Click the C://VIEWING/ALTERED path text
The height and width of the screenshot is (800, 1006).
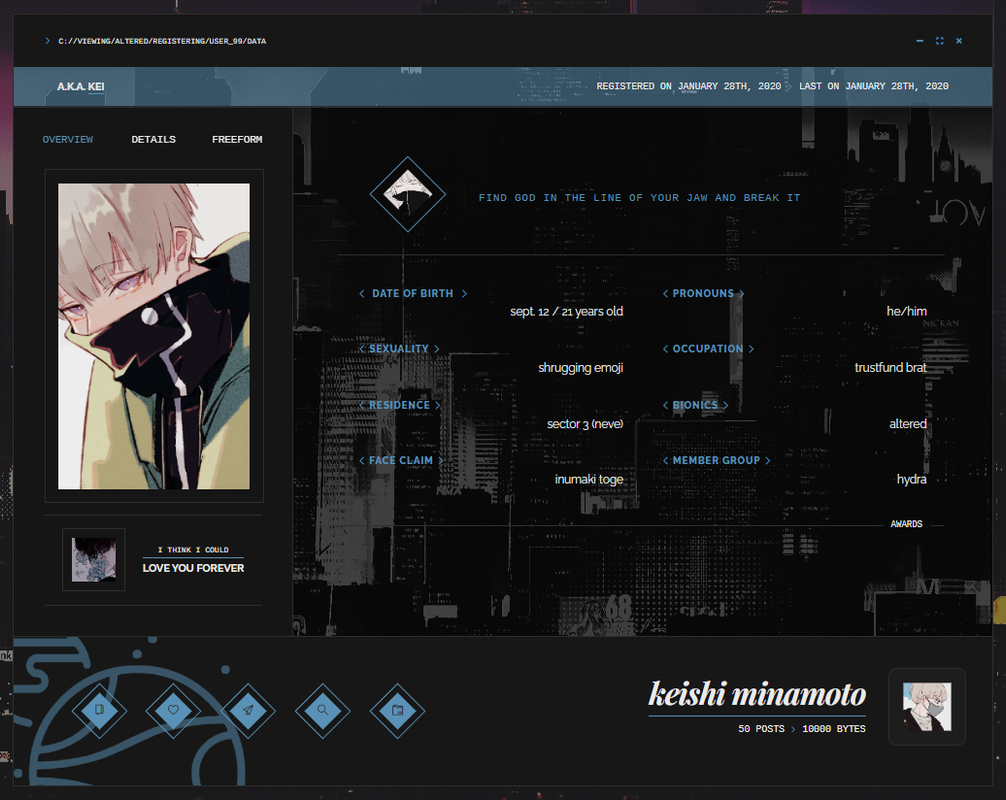click(162, 41)
